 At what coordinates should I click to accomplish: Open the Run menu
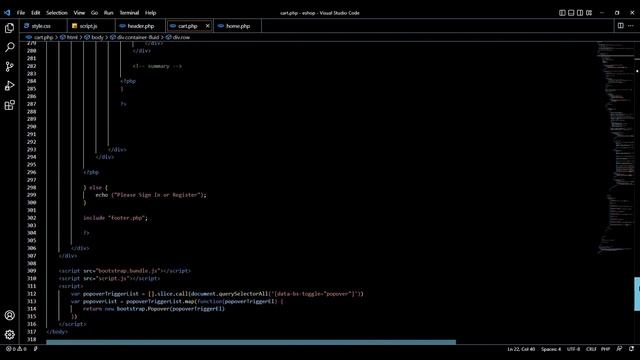point(108,13)
